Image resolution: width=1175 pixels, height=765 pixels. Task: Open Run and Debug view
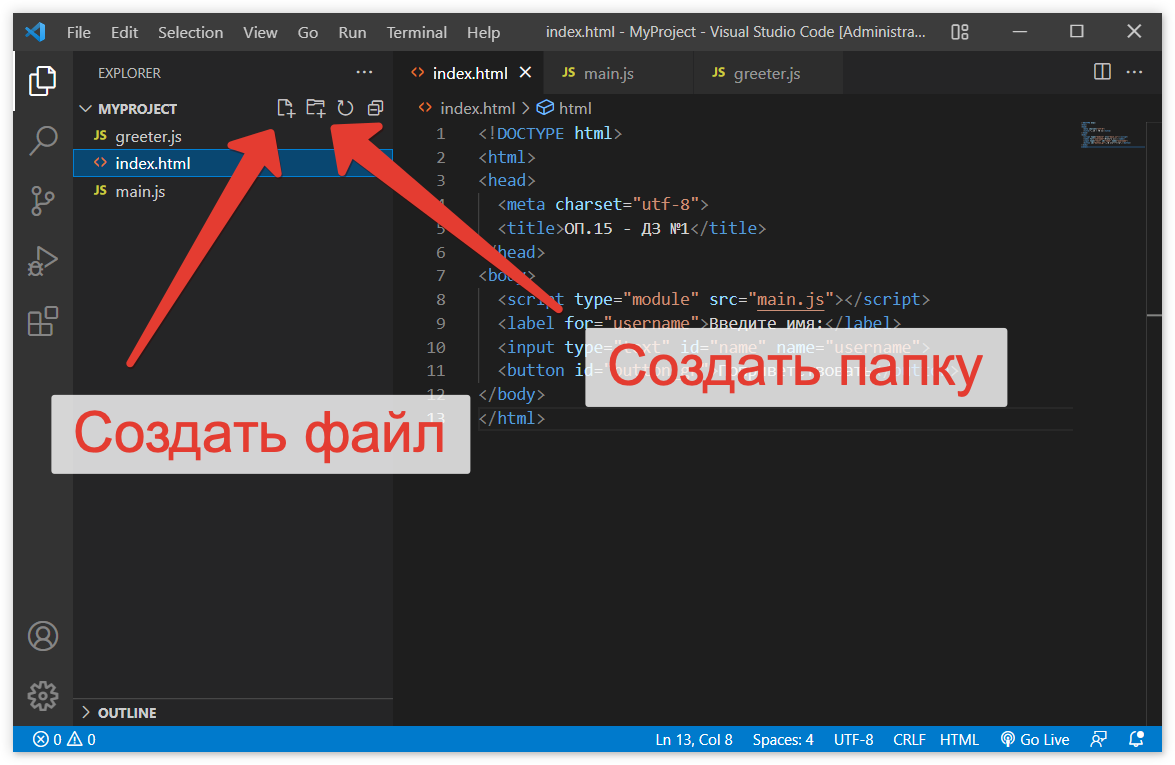point(42,262)
